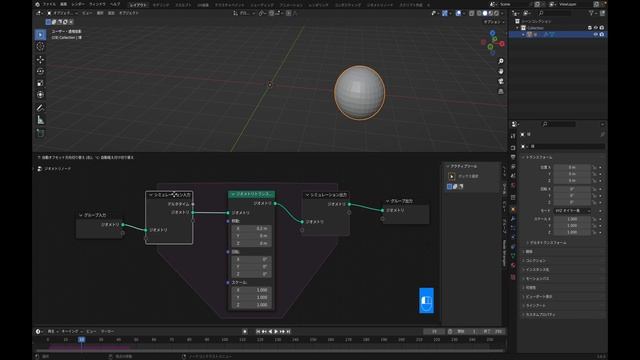Viewport: 640px width, 360px height.
Task: Activate the Select Box tool in viewport toolbar
Action: [x=40, y=35]
